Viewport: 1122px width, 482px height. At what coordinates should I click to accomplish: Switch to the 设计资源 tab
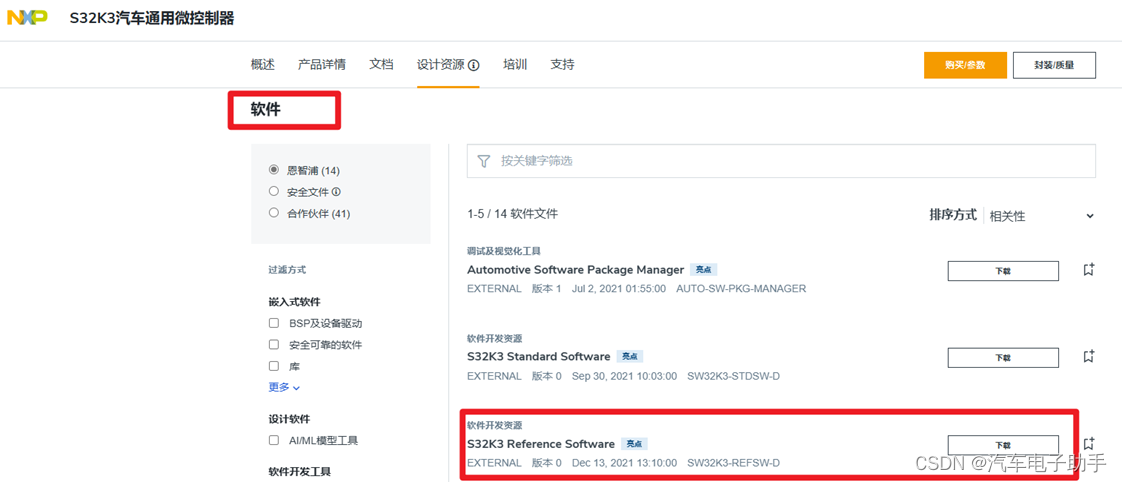pyautogui.click(x=442, y=64)
